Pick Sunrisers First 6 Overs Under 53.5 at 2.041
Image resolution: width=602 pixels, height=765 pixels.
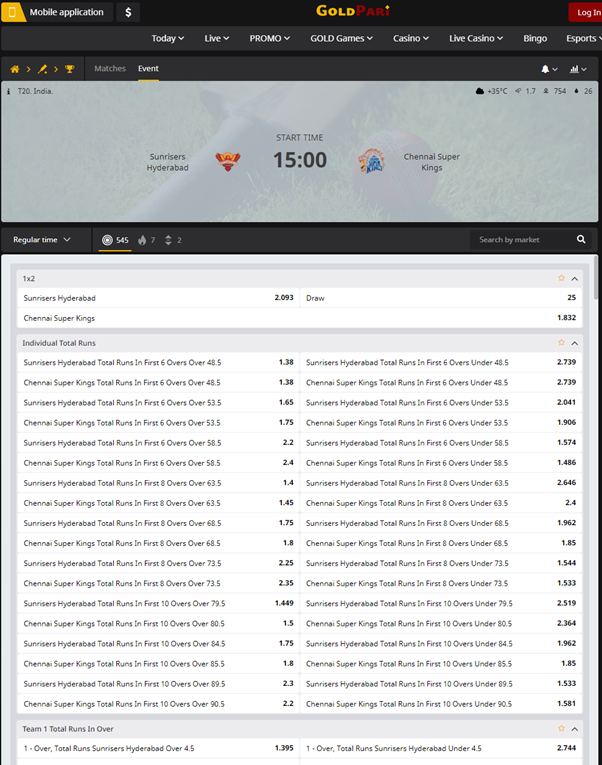pyautogui.click(x=441, y=403)
